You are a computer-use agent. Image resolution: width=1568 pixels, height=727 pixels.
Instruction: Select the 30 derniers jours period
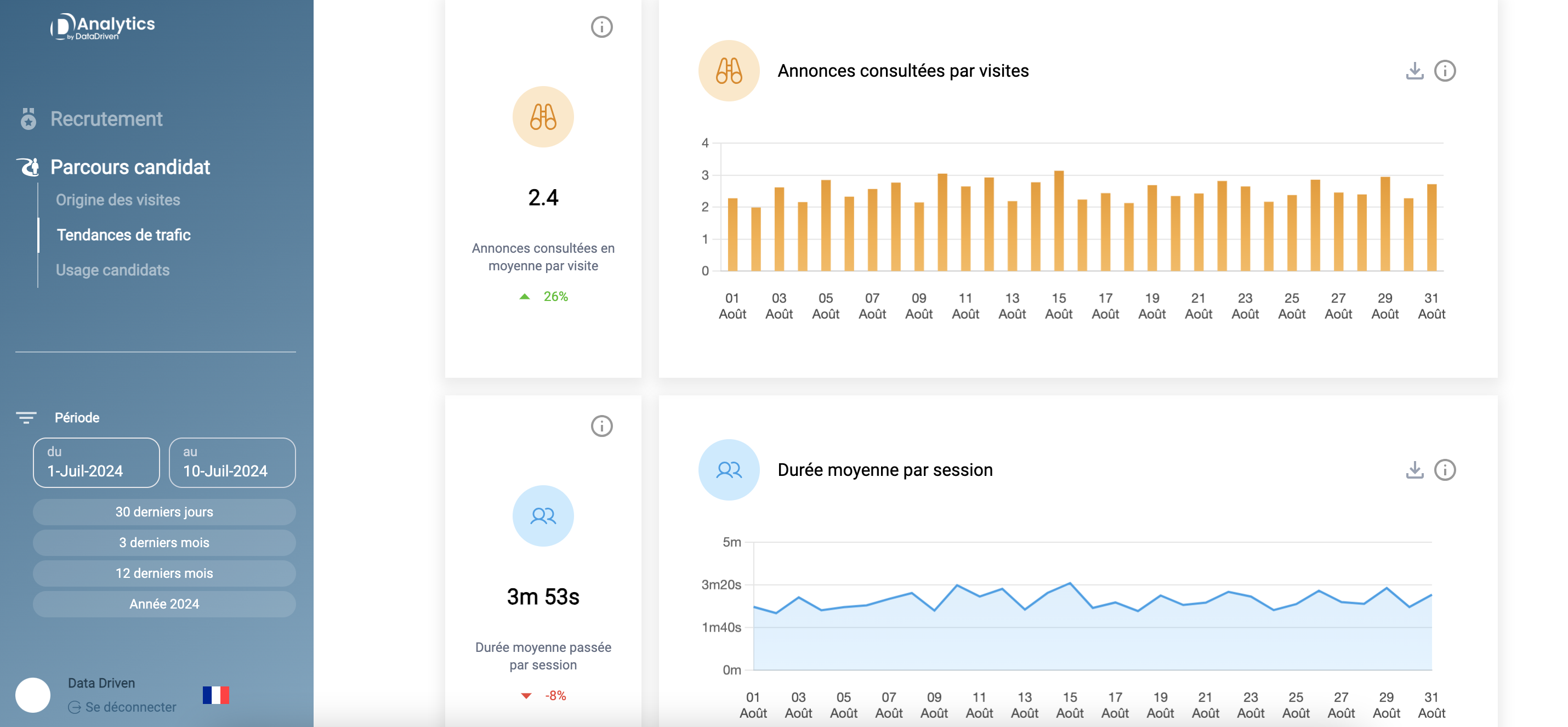(164, 512)
